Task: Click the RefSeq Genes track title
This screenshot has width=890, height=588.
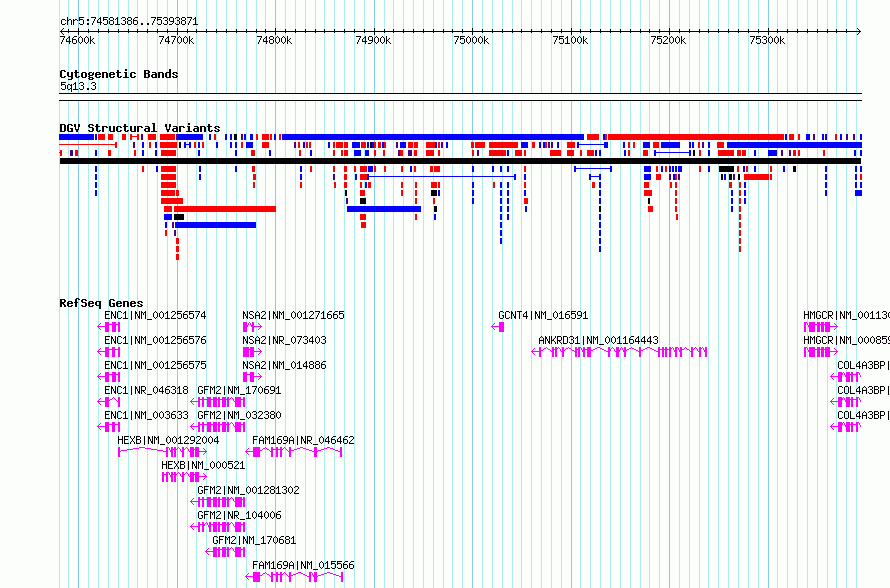Action: (x=101, y=303)
